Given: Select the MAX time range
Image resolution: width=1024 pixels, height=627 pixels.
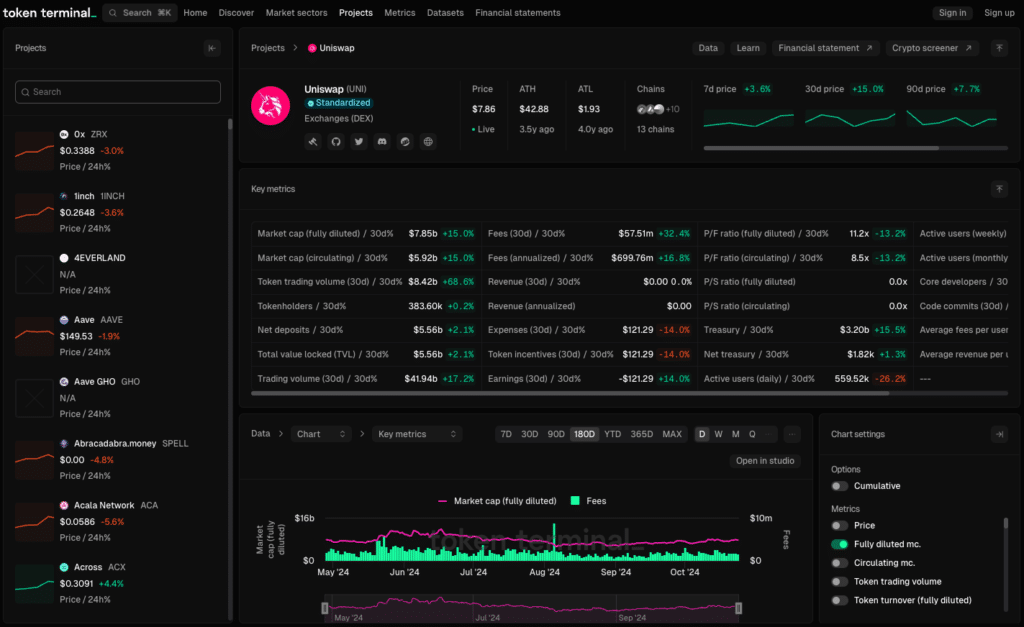Looking at the screenshot, I should [672, 434].
